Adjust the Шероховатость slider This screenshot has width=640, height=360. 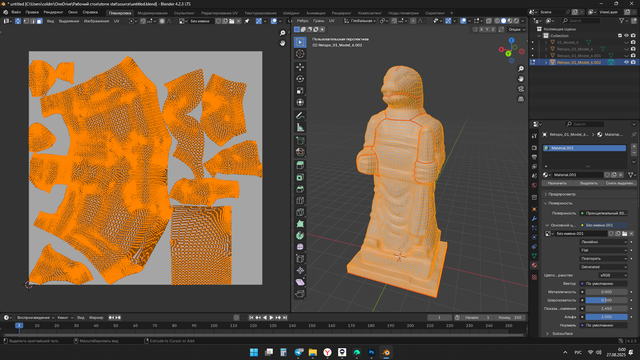tap(607, 300)
